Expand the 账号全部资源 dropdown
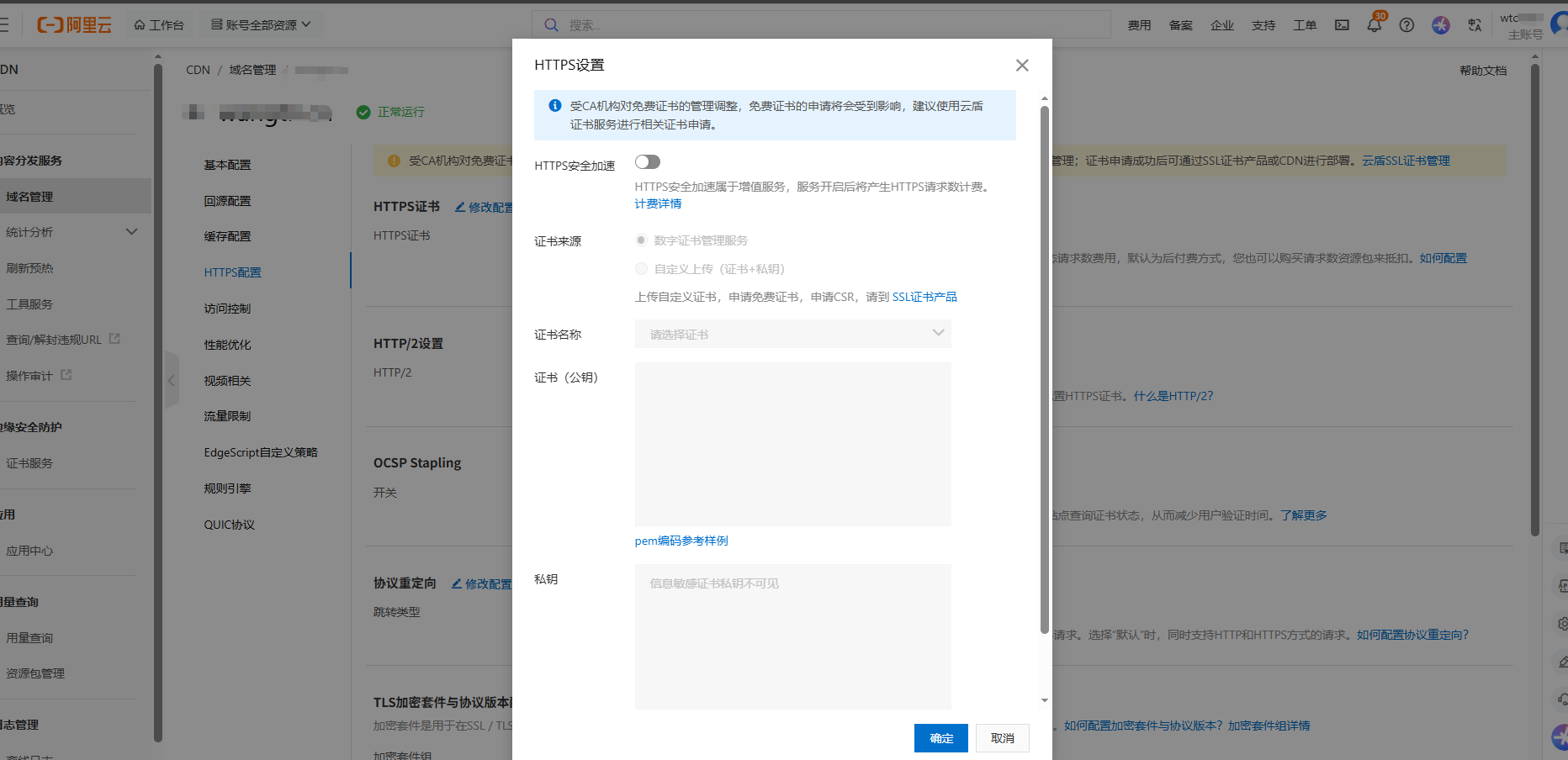The image size is (1568, 760). (261, 24)
